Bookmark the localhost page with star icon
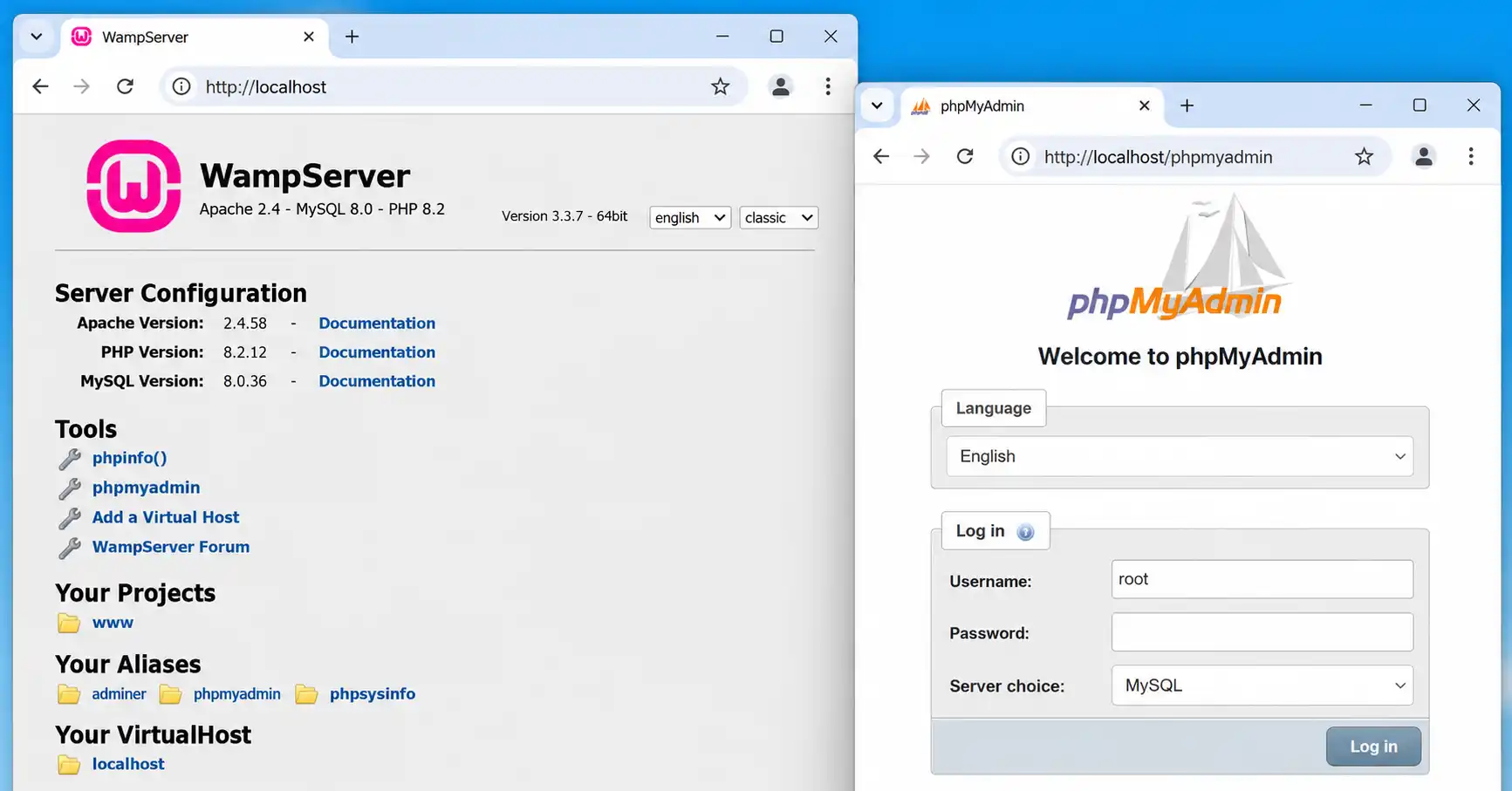The width and height of the screenshot is (1512, 791). pyautogui.click(x=720, y=86)
